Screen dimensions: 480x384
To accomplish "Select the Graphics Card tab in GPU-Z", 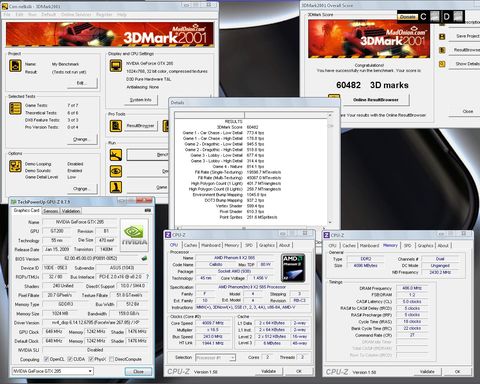I will point(26,210).
